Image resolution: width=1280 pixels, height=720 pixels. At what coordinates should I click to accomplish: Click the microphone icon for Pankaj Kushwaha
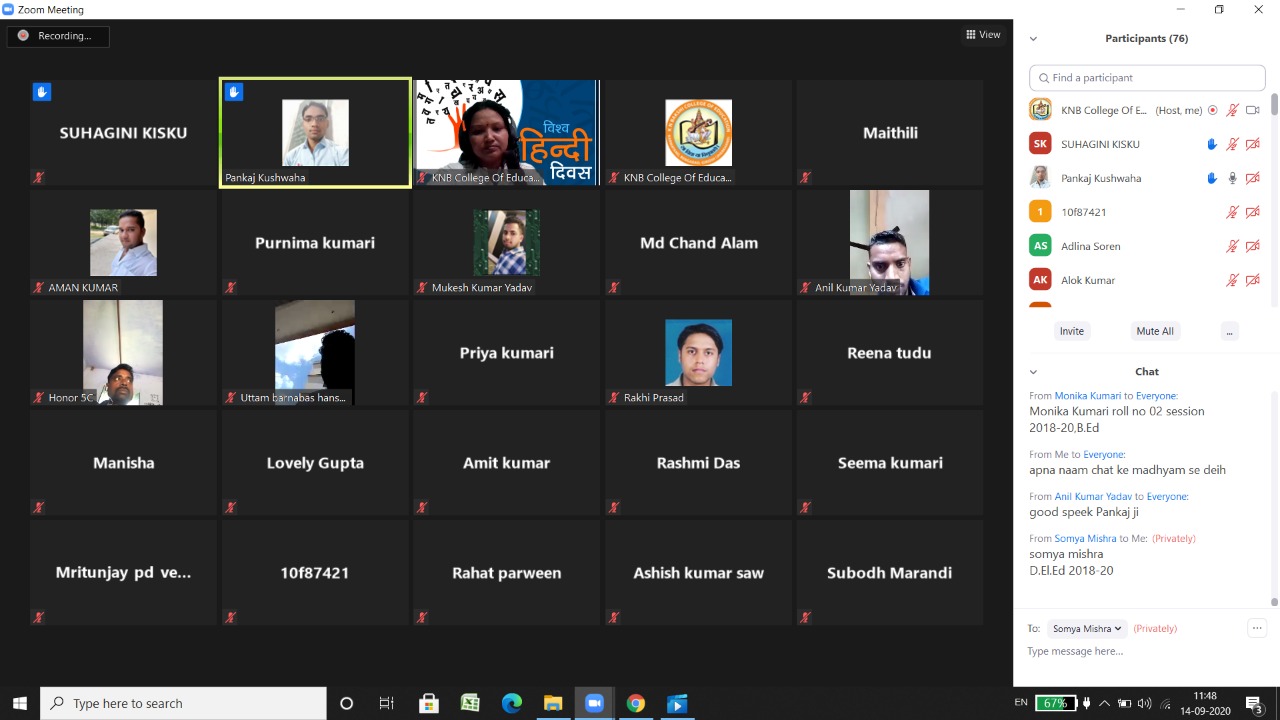[x=1232, y=178]
